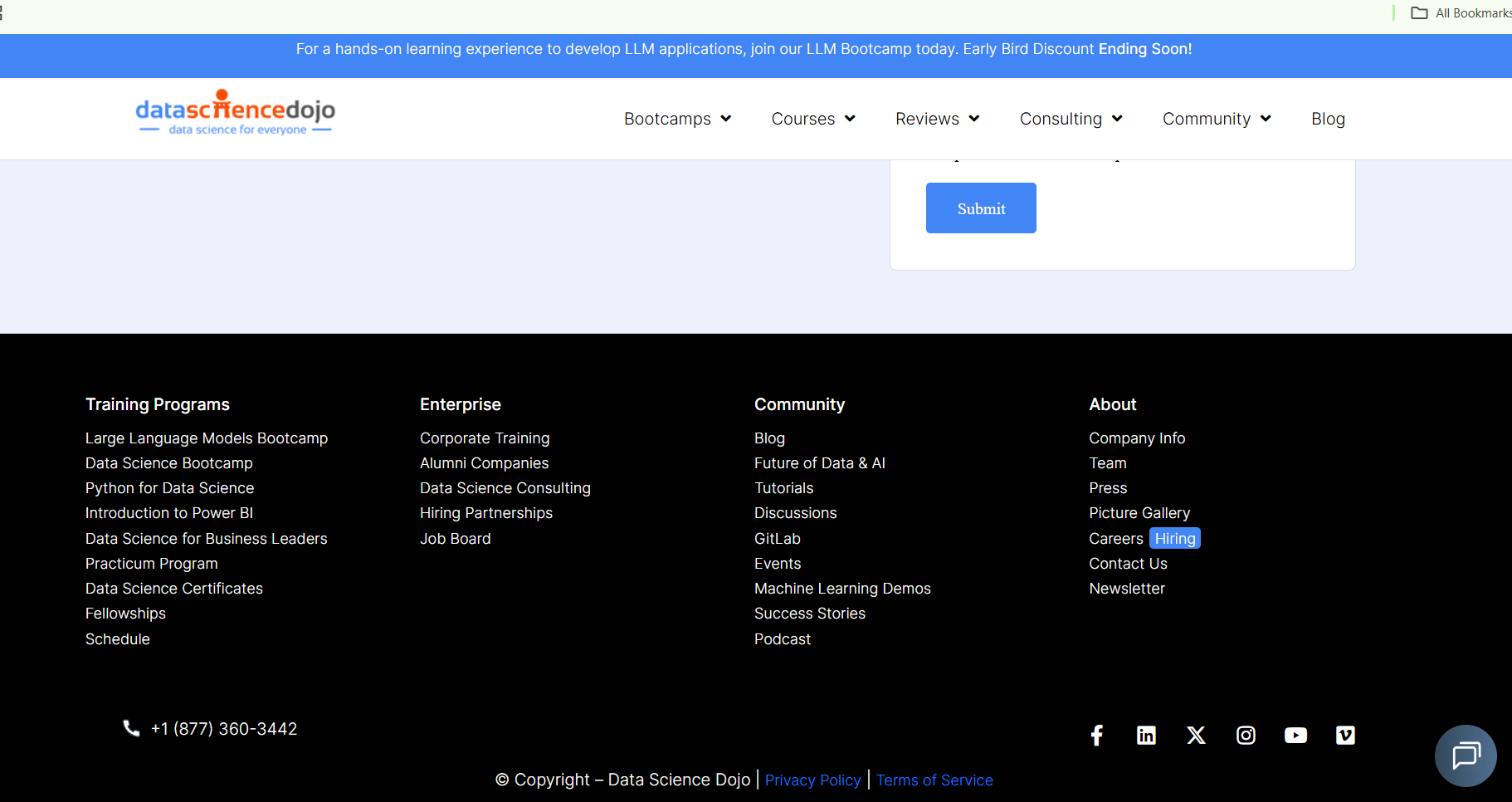Call the +1 (877) 360-3442 phone number
The width and height of the screenshot is (1512, 802).
[x=223, y=729]
